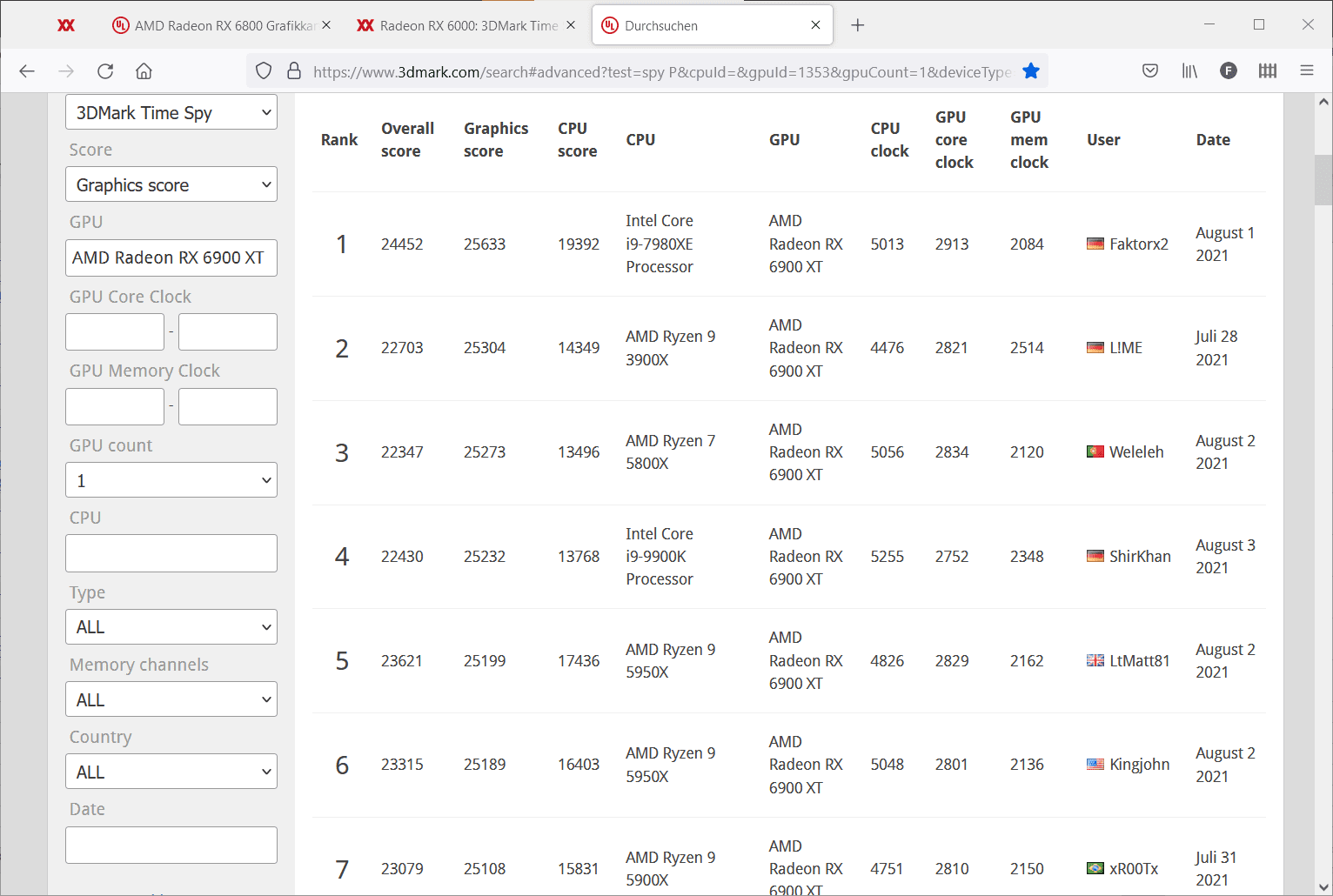The height and width of the screenshot is (896, 1333).
Task: Open user ShirKhan result
Action: tap(1140, 556)
